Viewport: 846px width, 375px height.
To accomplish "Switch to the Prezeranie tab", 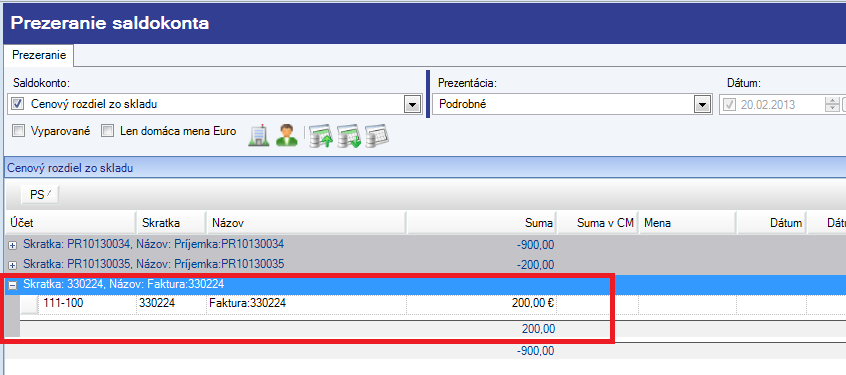I will 39,55.
